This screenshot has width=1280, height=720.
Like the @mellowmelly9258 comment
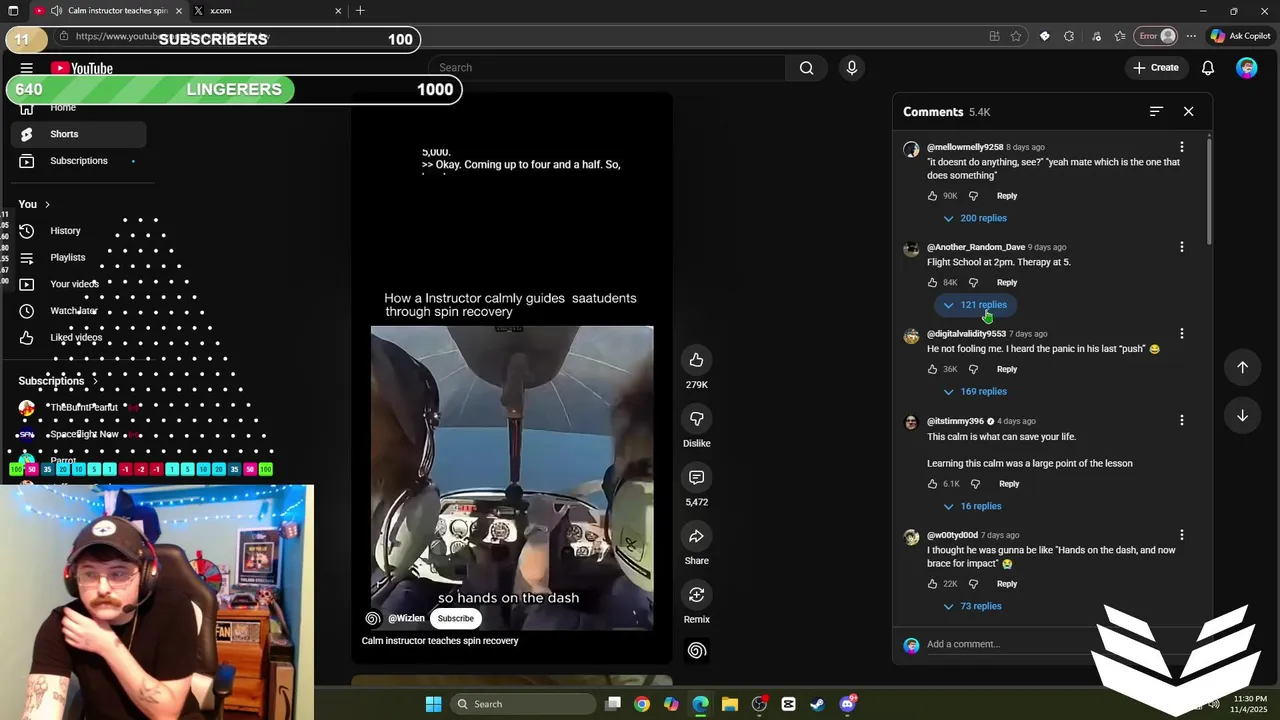[x=933, y=196]
